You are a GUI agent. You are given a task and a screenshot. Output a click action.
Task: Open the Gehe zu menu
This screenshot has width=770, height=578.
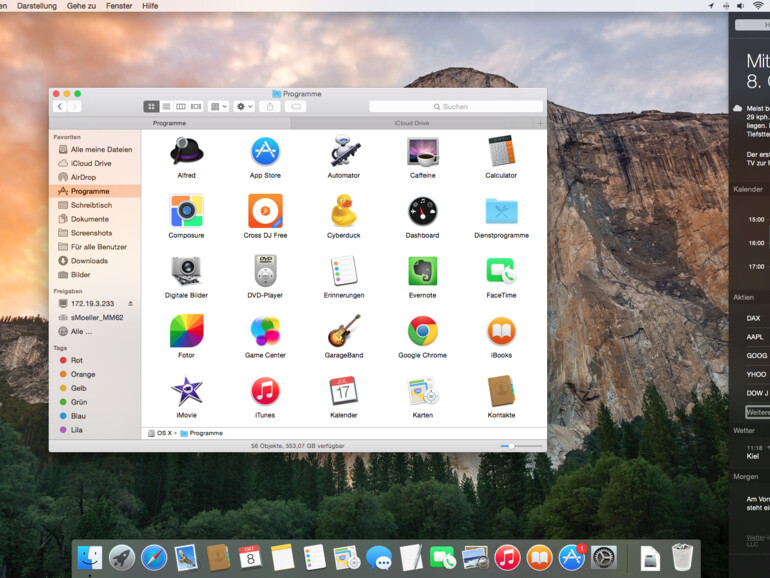(x=82, y=6)
